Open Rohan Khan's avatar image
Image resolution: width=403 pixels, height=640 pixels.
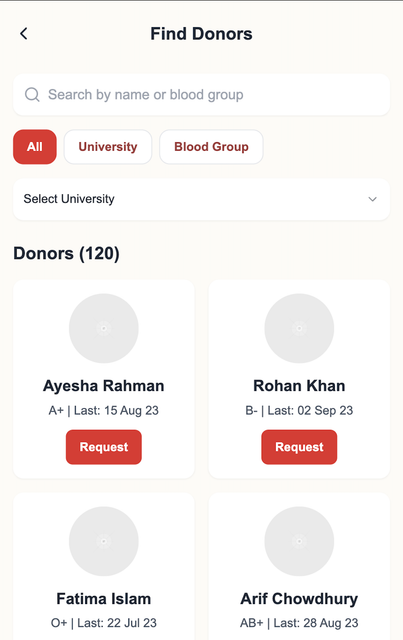299,328
